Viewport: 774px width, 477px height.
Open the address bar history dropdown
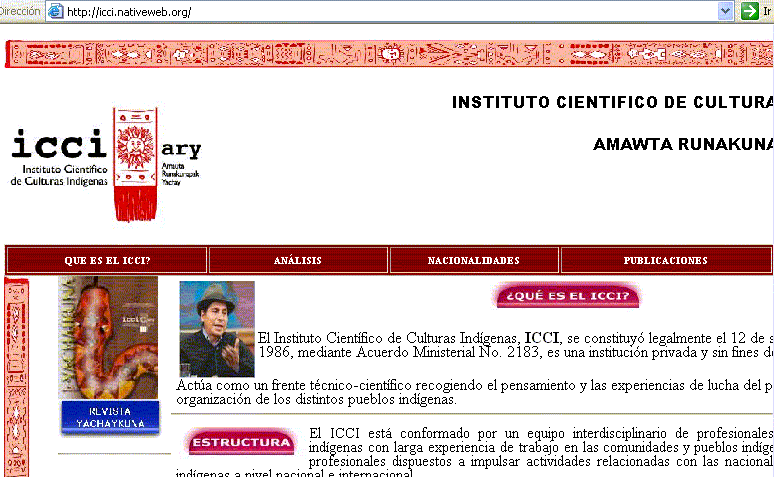coord(725,11)
